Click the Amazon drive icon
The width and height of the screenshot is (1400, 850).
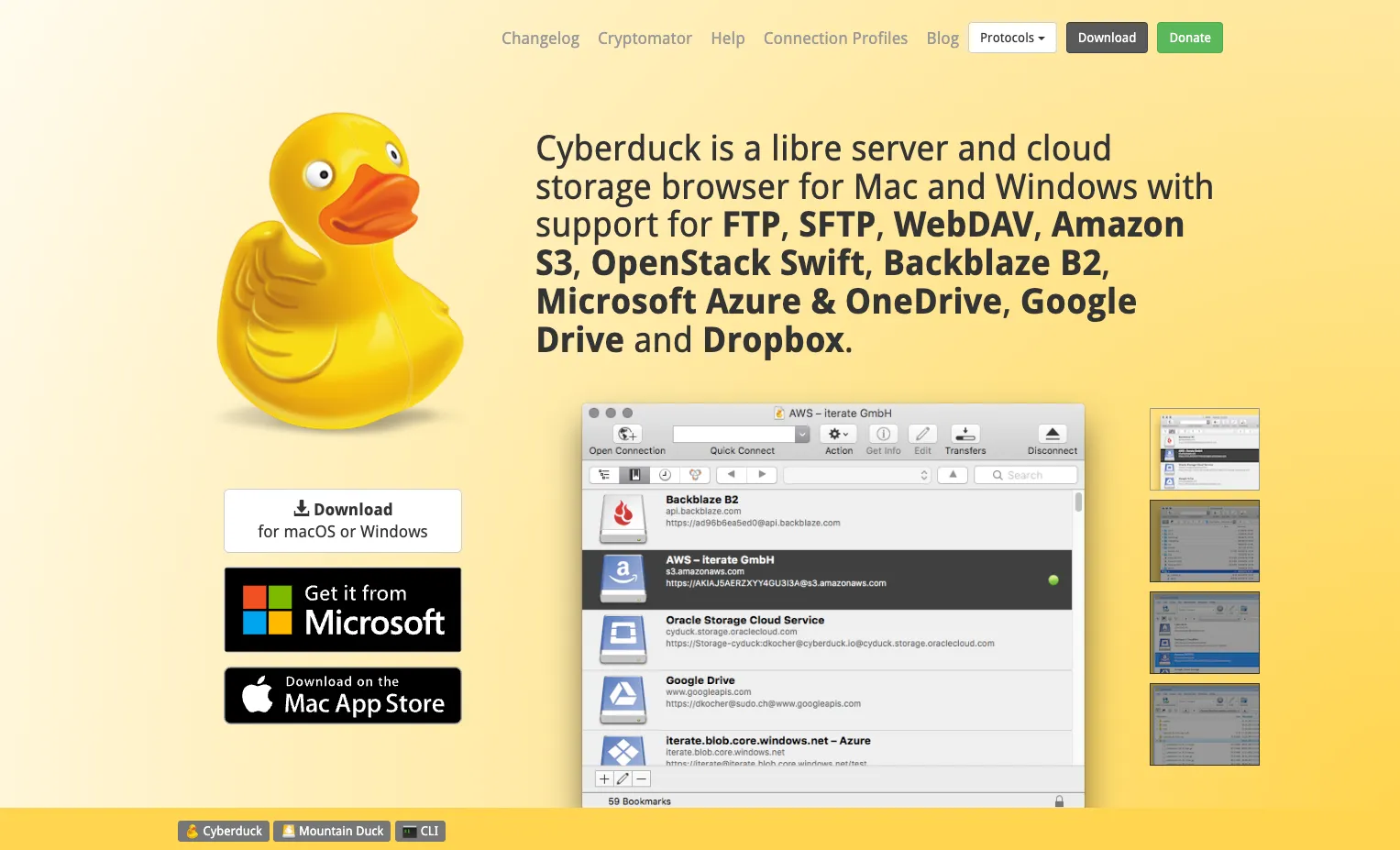tap(623, 579)
